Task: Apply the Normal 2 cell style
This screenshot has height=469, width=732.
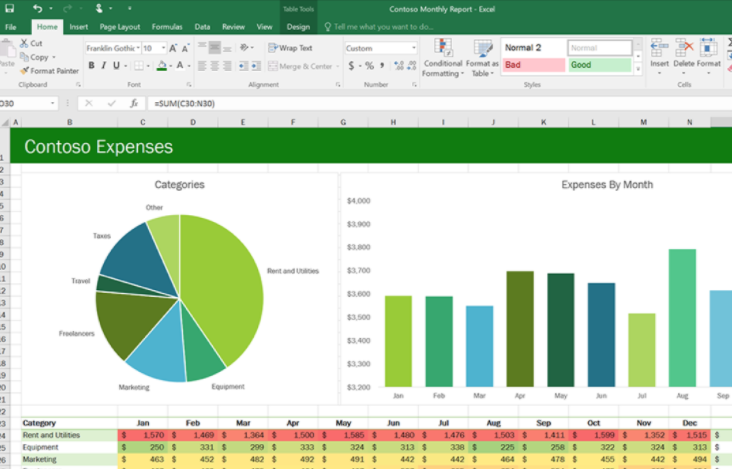Action: 534,48
